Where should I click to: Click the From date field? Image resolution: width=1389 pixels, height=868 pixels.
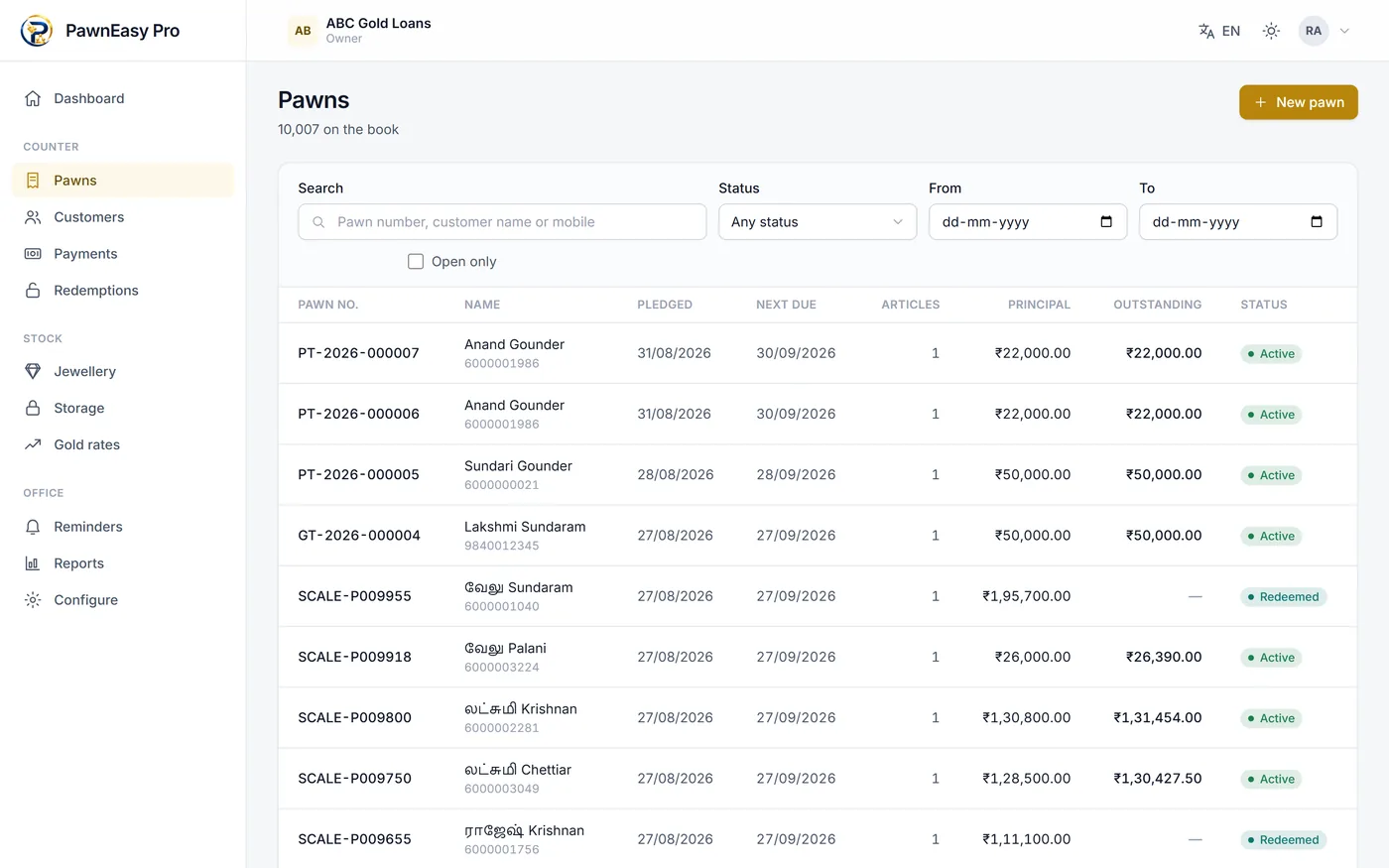point(1028,222)
